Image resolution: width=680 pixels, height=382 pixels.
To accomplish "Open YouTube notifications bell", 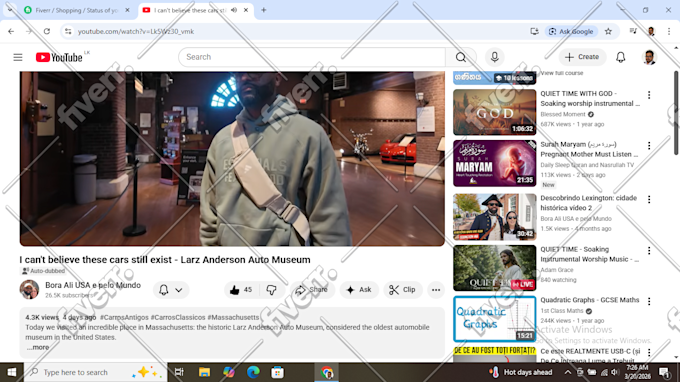I will pos(621,57).
